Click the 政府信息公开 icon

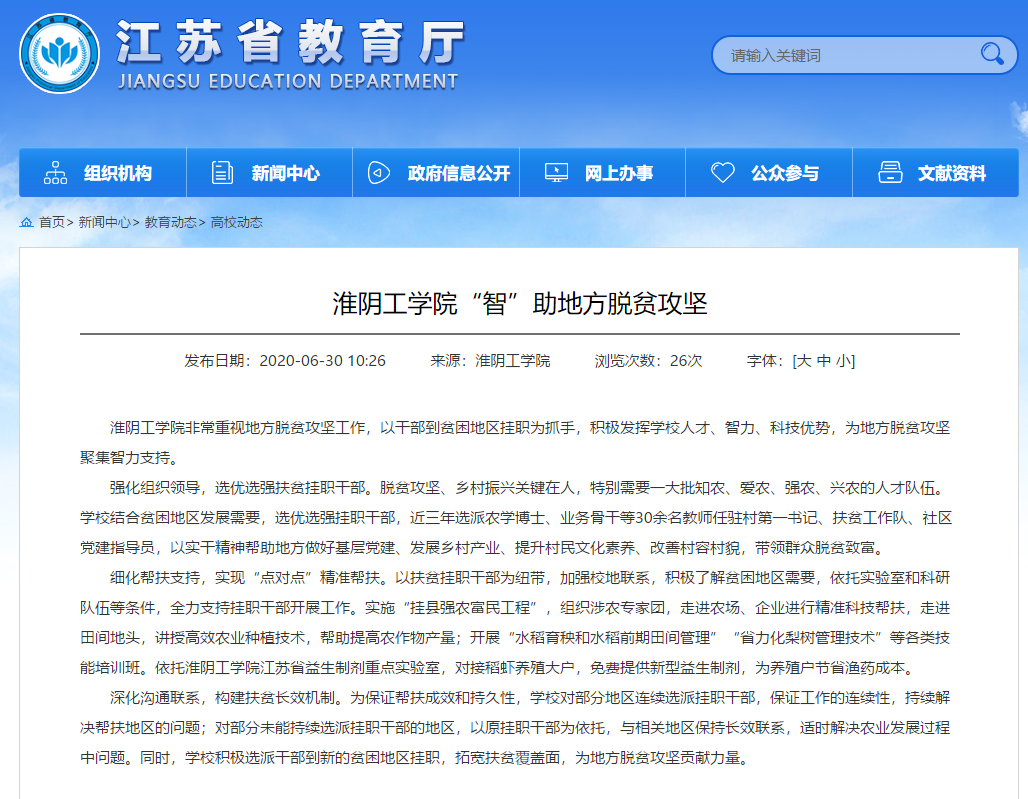[x=379, y=173]
